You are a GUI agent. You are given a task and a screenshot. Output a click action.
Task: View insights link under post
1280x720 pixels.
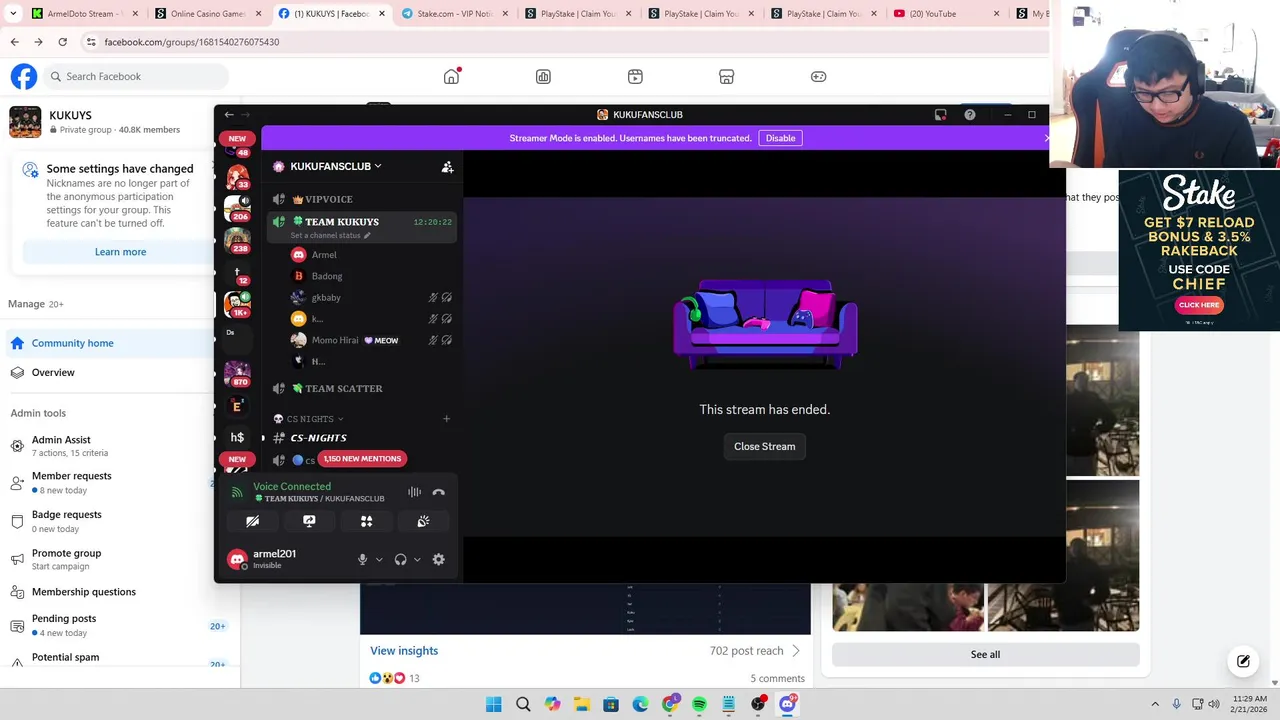pyautogui.click(x=404, y=651)
